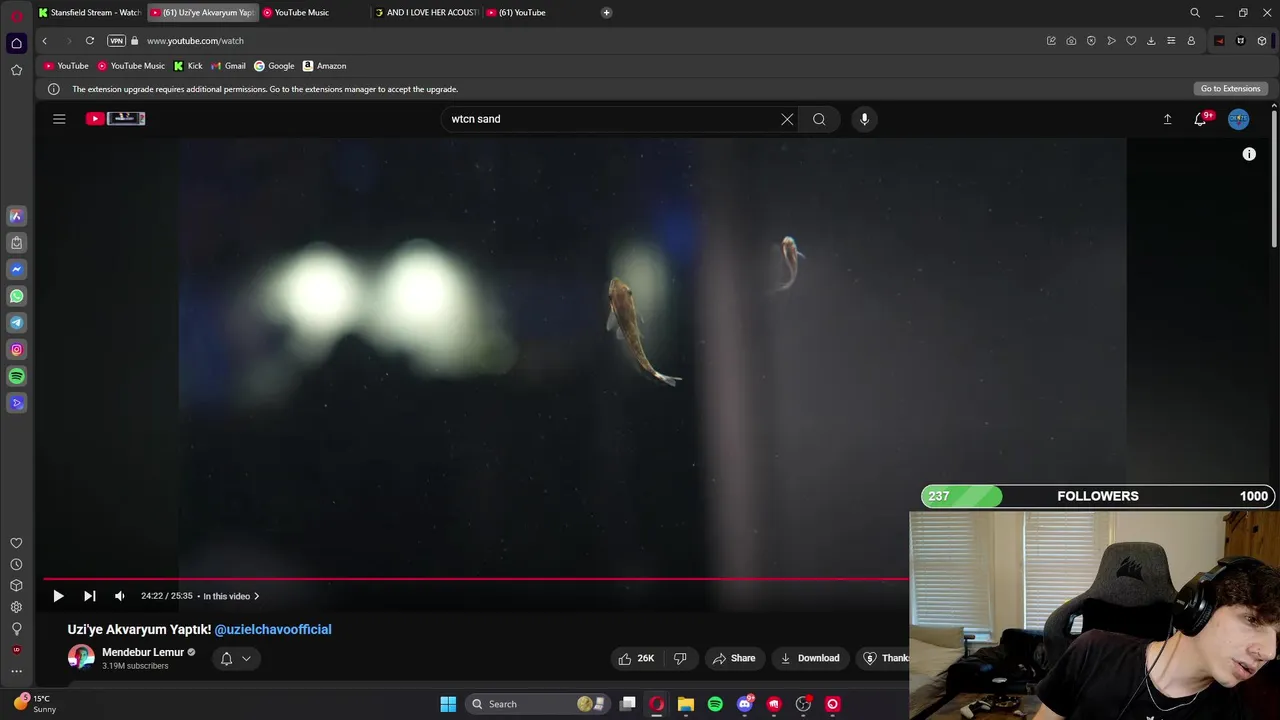This screenshot has width=1280, height=720.
Task: Show the video info card icon
Action: pyautogui.click(x=1249, y=154)
